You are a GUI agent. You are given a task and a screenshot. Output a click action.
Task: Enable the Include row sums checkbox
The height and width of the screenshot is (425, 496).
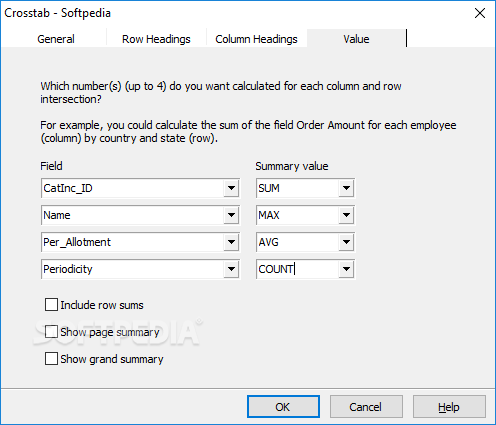point(51,305)
